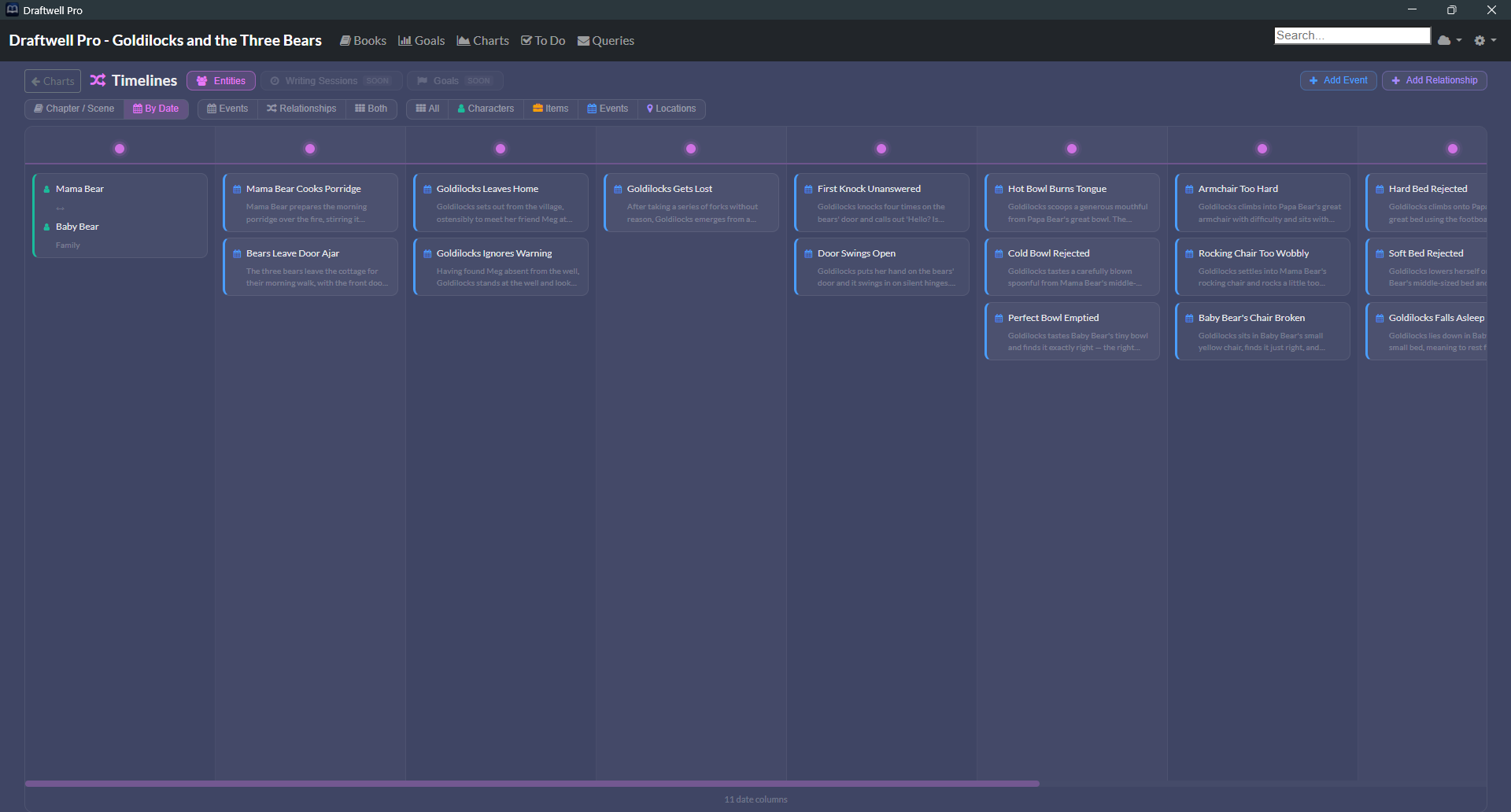Click Mama Bear character icon
This screenshot has height=812, width=1511.
46,189
